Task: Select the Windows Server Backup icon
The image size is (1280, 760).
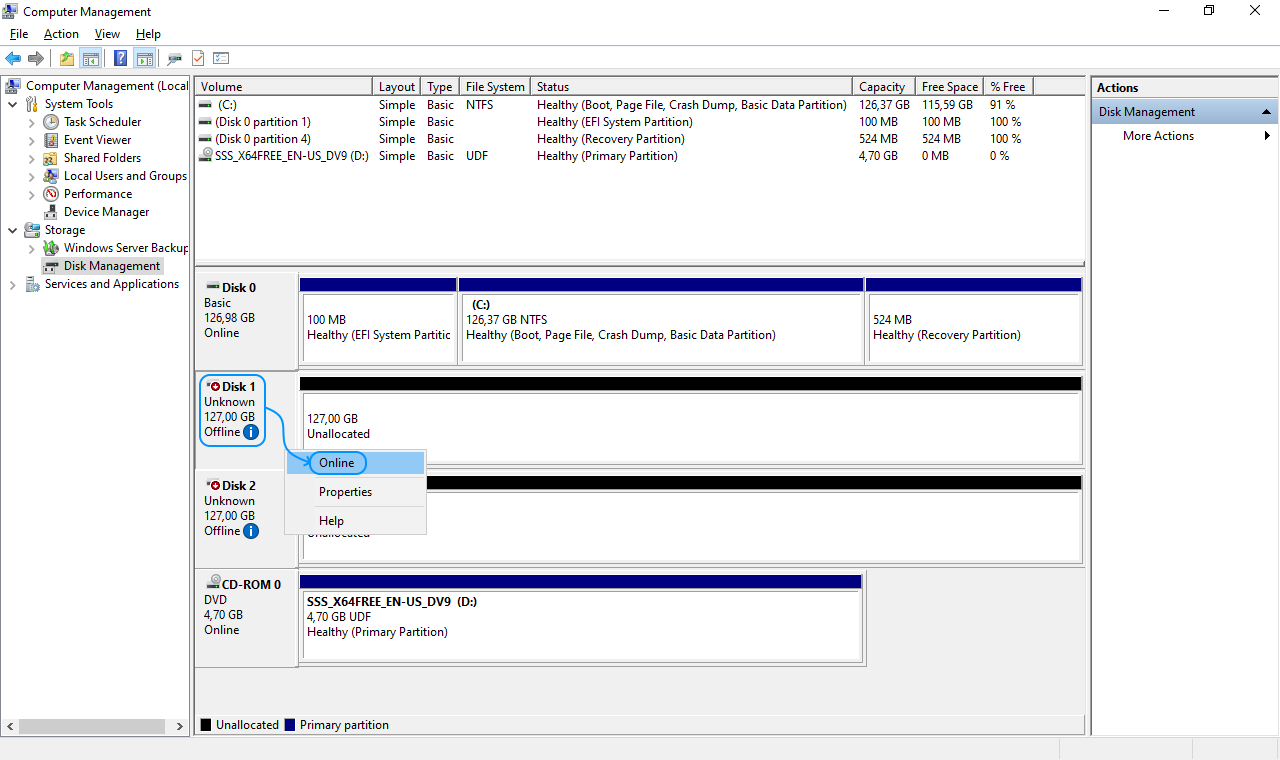Action: (51, 248)
